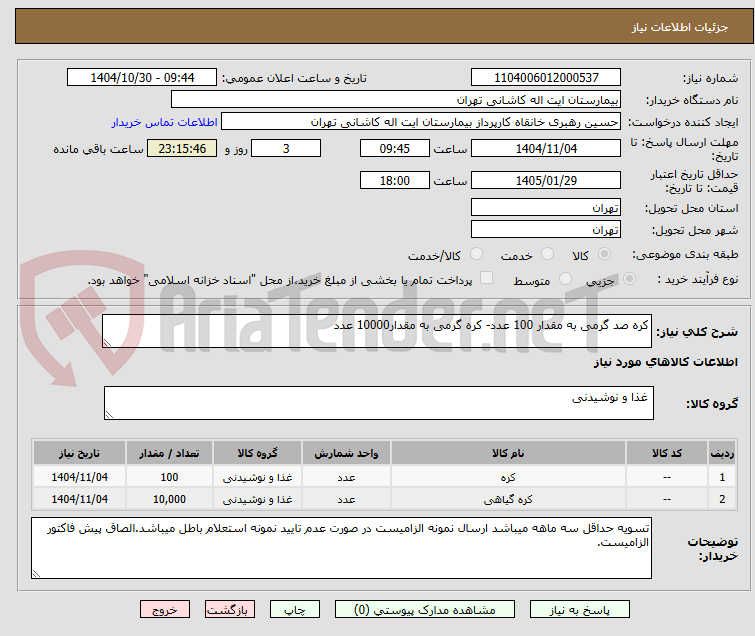Click the شهر محل تحویل field تهران
Screen dimensions: 755x636
546,230
